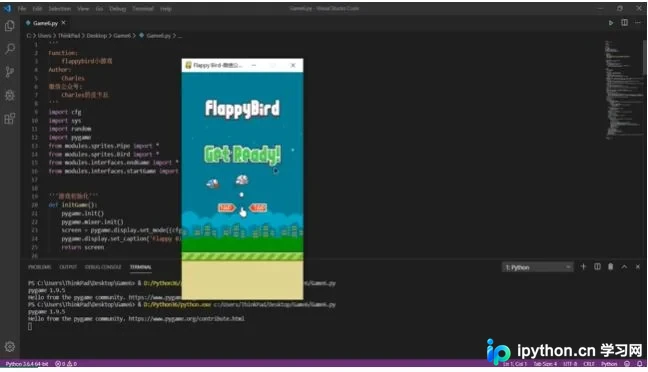Screen dimensions: 648x372
Task: Click the blue bird sprite in FlappyBird game
Action: (x=212, y=183)
